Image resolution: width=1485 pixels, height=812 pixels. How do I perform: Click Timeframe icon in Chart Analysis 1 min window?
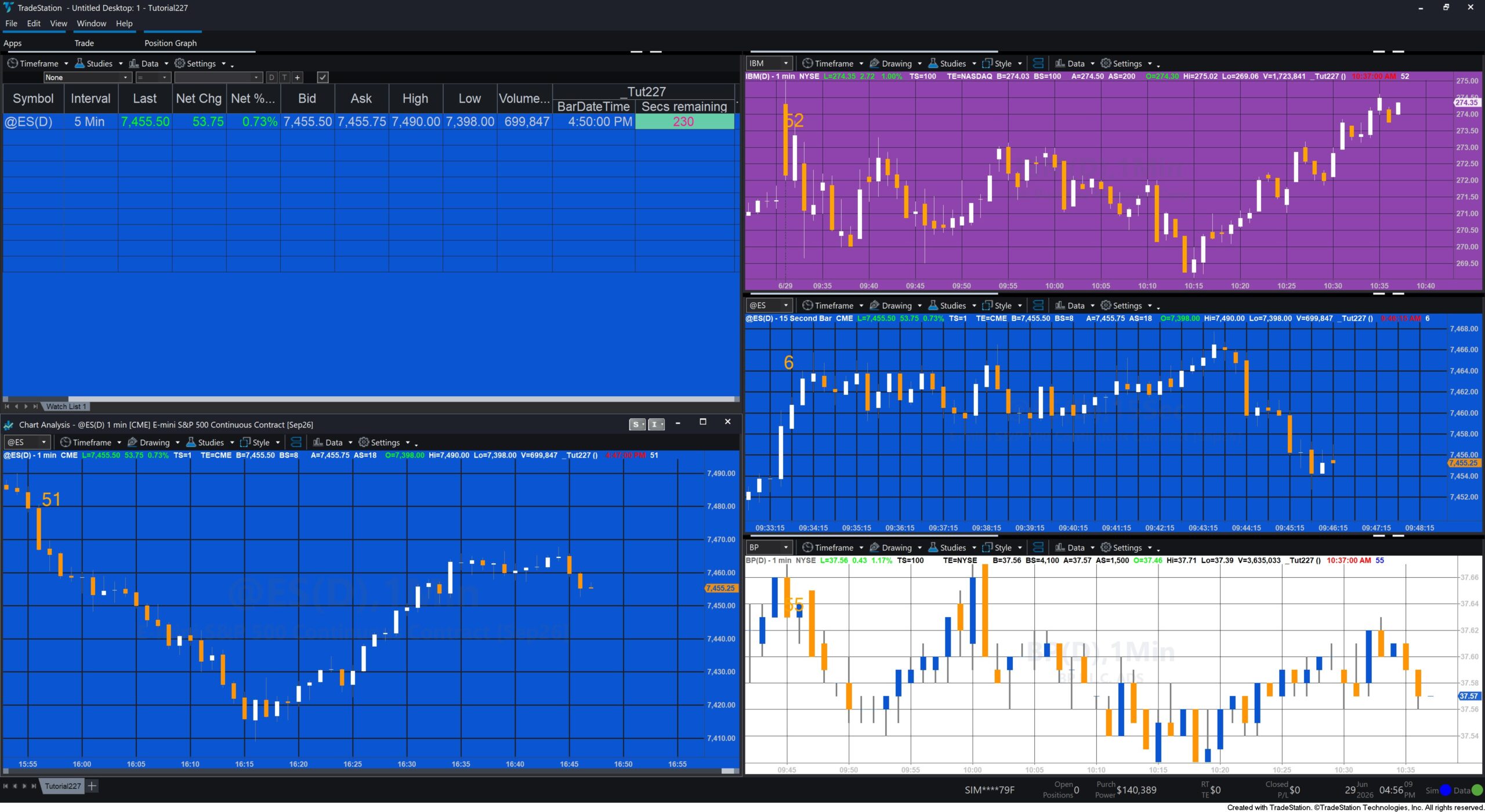(x=66, y=442)
